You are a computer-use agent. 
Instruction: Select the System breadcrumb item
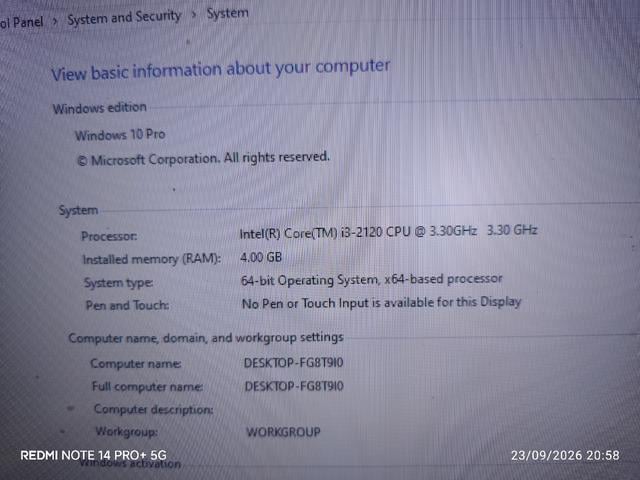(x=227, y=13)
